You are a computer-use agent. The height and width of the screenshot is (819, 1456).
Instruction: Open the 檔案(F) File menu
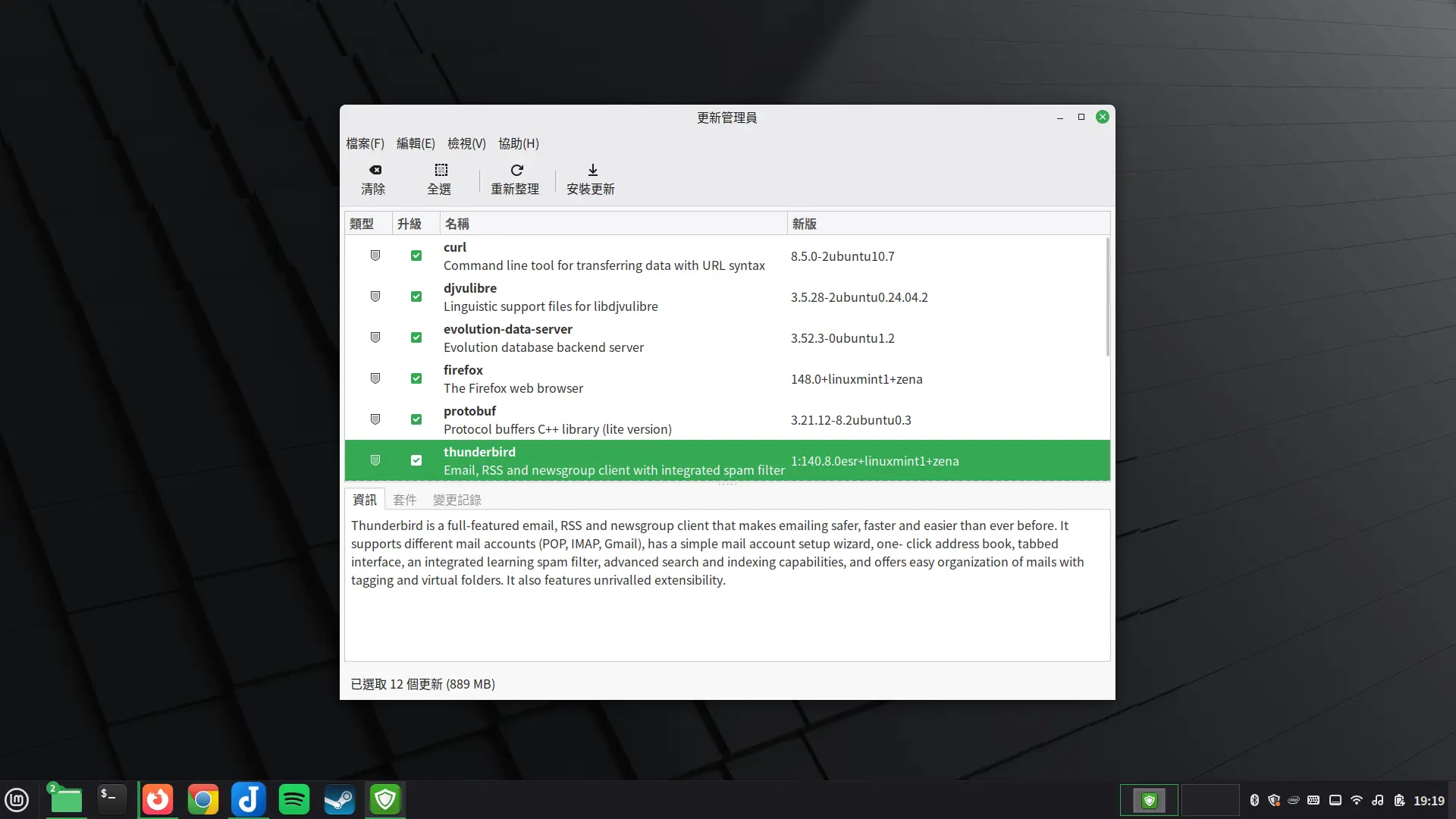pos(365,143)
